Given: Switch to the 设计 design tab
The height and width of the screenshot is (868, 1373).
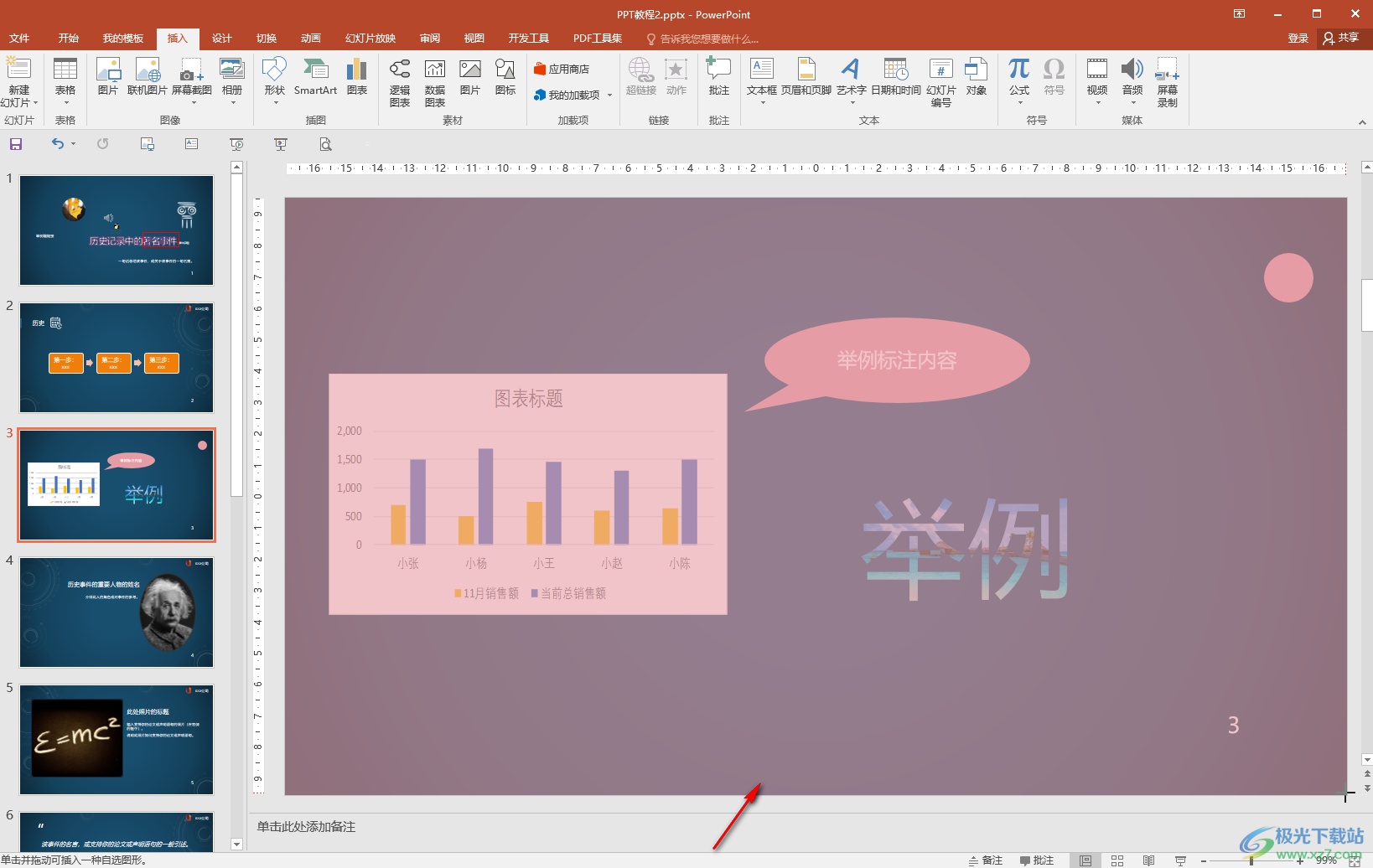Looking at the screenshot, I should click(222, 39).
